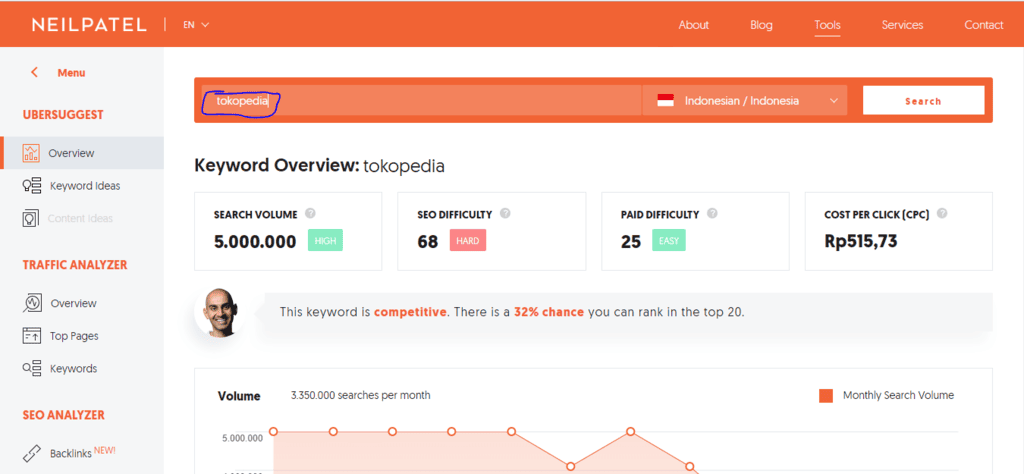Select Keyword Ideas in sidebar

(x=85, y=186)
